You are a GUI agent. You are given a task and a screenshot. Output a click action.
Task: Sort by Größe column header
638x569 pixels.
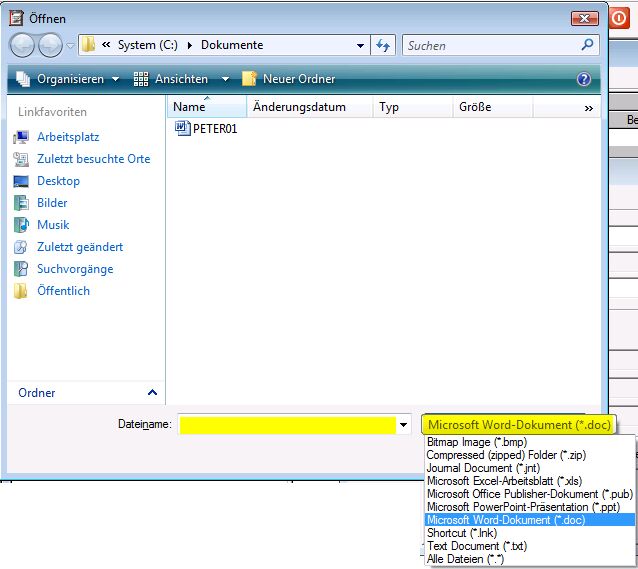(x=493, y=107)
